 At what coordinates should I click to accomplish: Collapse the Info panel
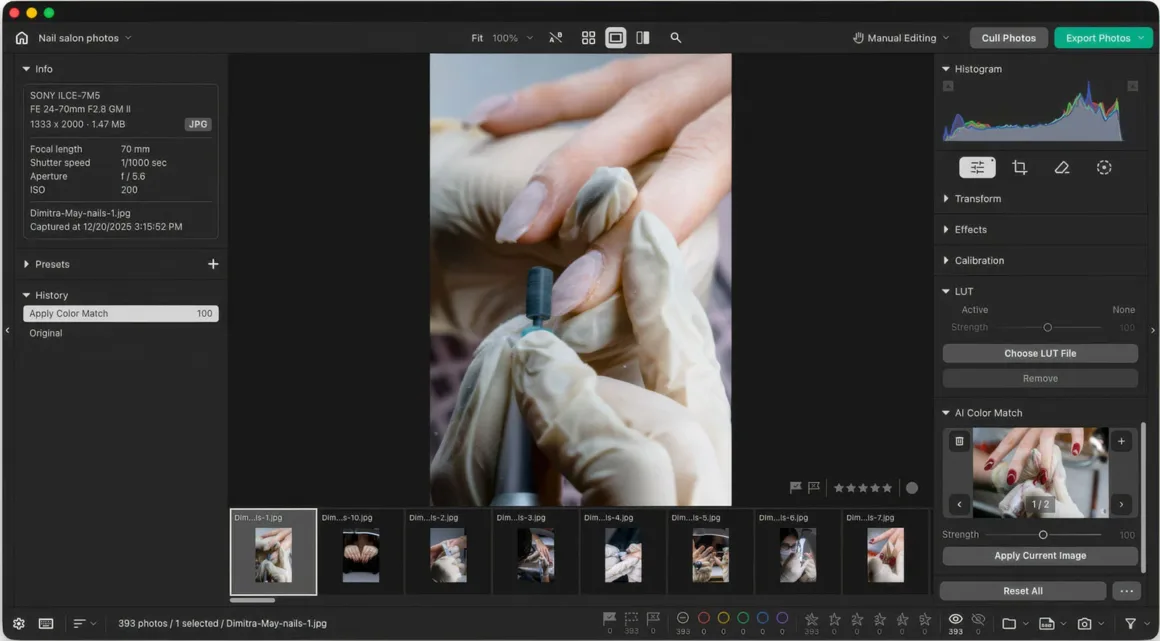coord(27,69)
